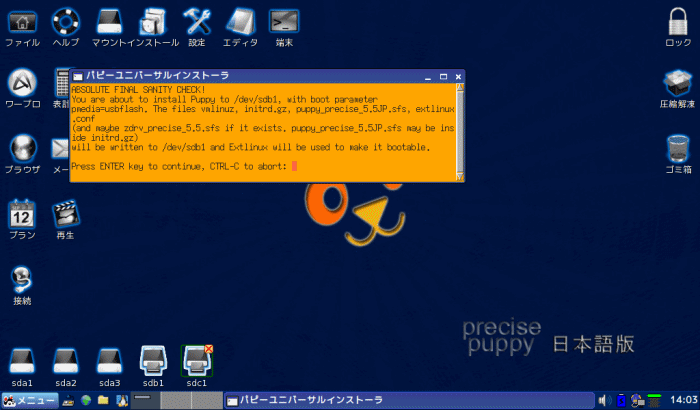Screen dimensions: 700x410
Task: Launch the 再生 media player clapperboard icon
Action: tap(66, 214)
